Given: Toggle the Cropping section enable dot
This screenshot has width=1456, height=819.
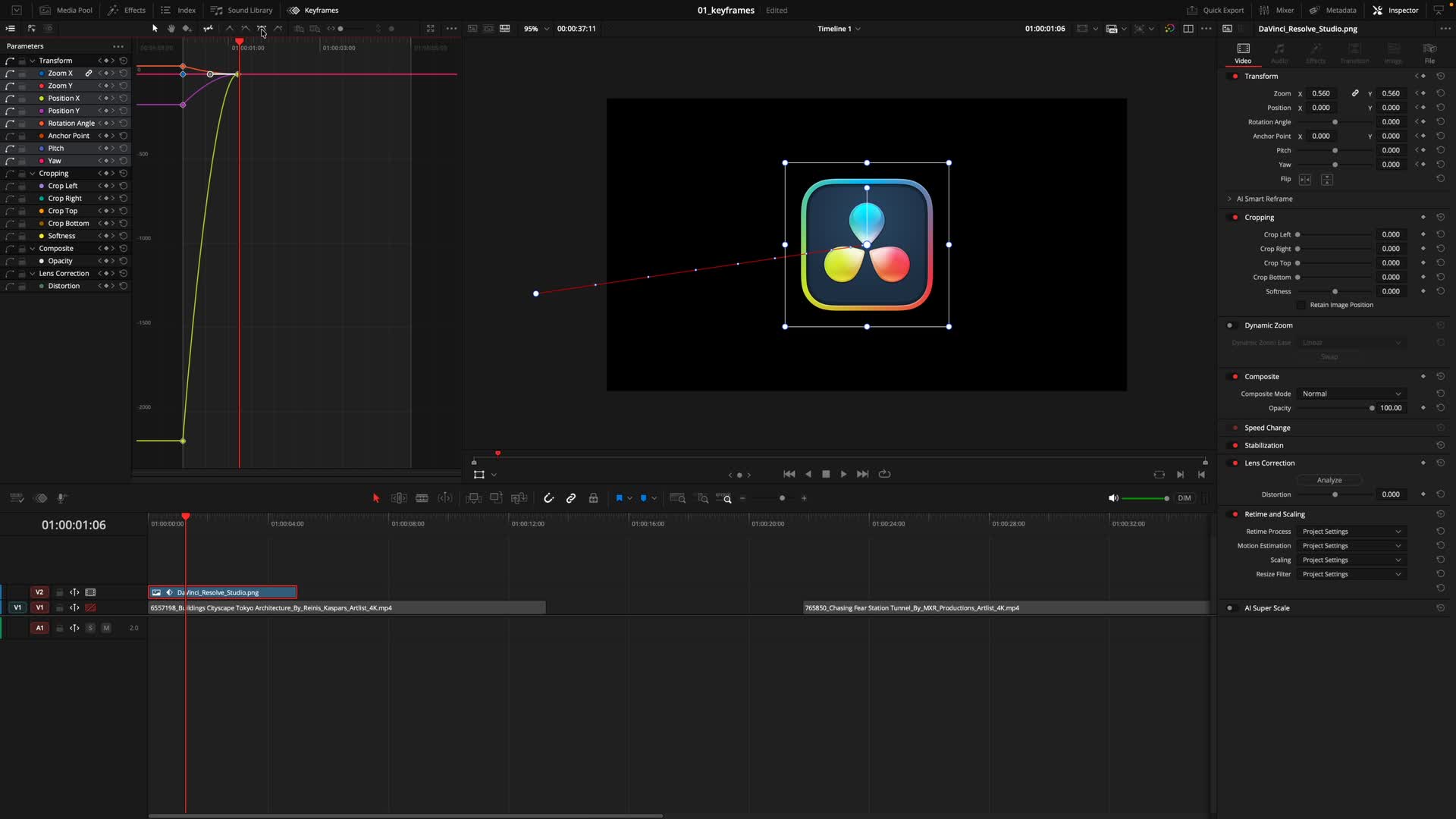Looking at the screenshot, I should click(1235, 216).
